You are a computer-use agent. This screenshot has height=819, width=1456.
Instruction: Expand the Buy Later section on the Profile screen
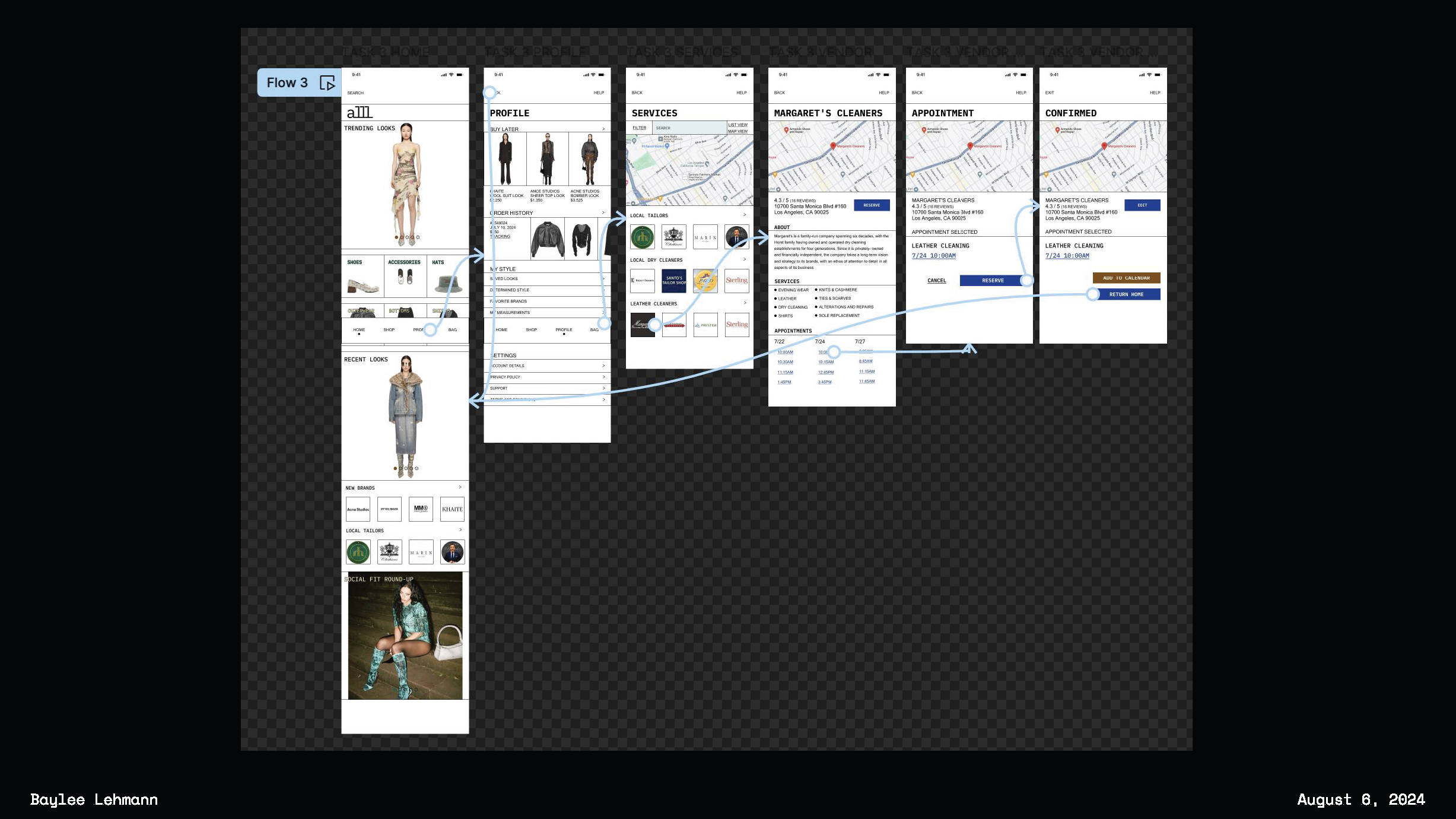pyautogui.click(x=603, y=129)
